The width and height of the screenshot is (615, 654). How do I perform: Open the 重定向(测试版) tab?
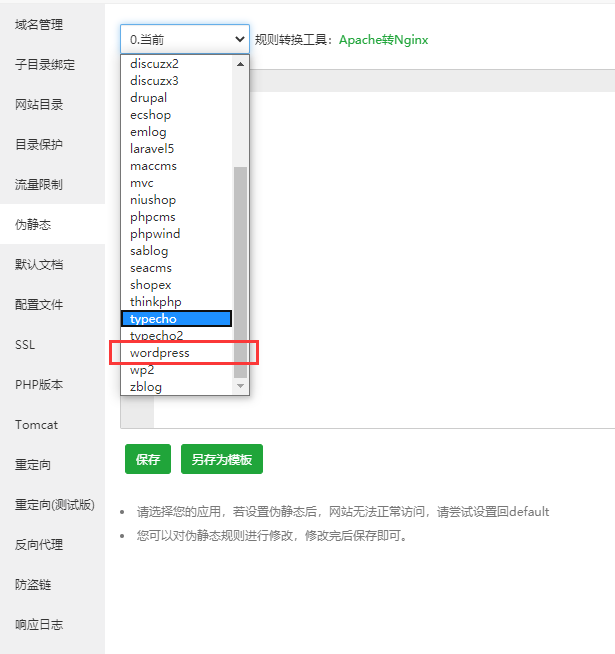pyautogui.click(x=53, y=505)
